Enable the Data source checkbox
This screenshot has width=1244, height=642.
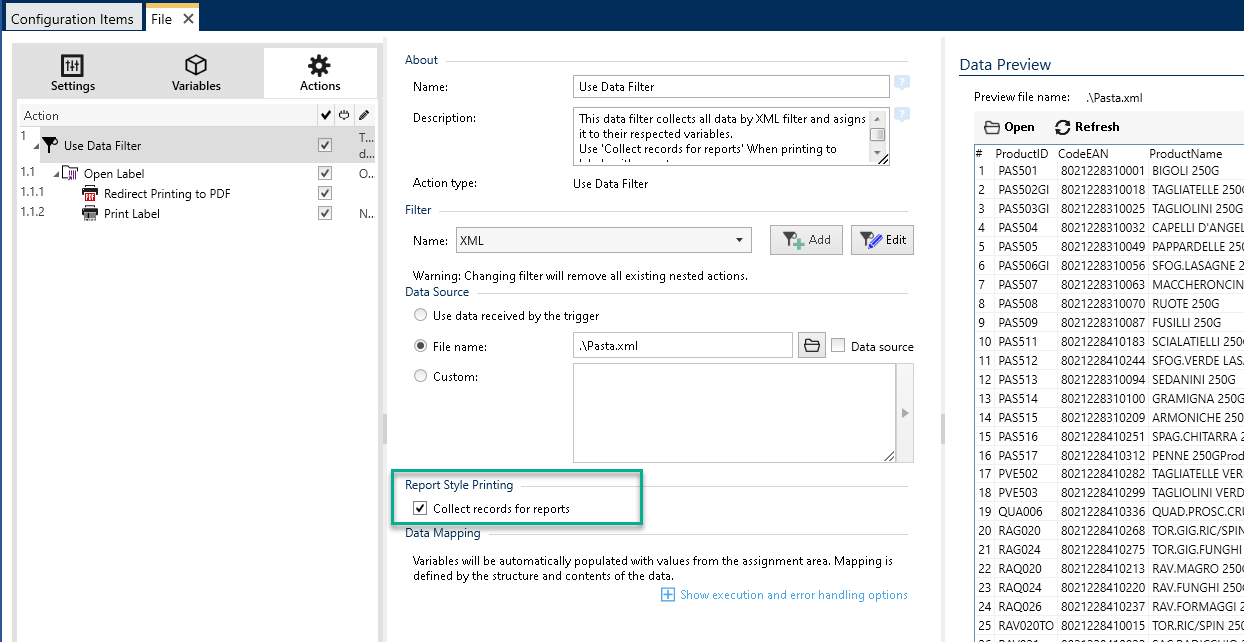tap(839, 346)
